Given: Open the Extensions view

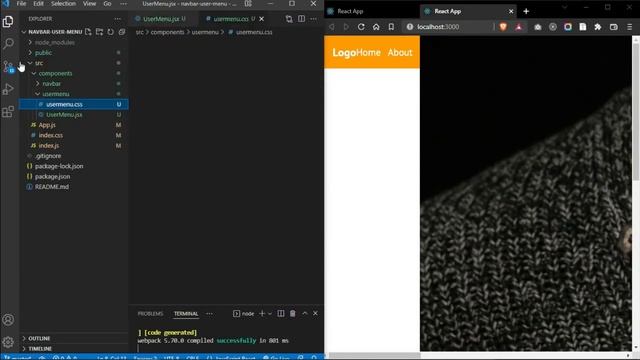Looking at the screenshot, I should click(8, 111).
